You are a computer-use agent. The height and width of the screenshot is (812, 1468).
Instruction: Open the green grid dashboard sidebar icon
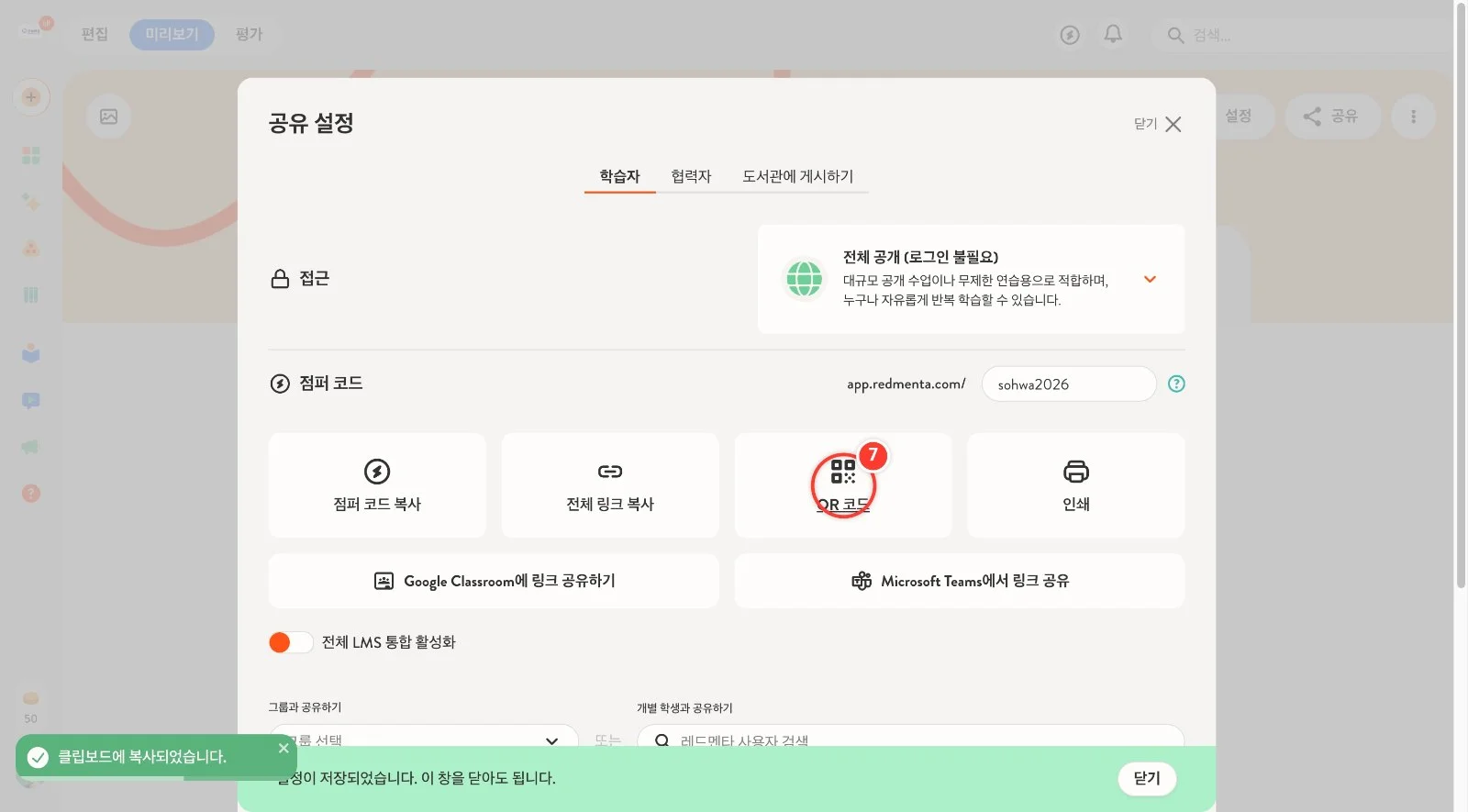(31, 155)
